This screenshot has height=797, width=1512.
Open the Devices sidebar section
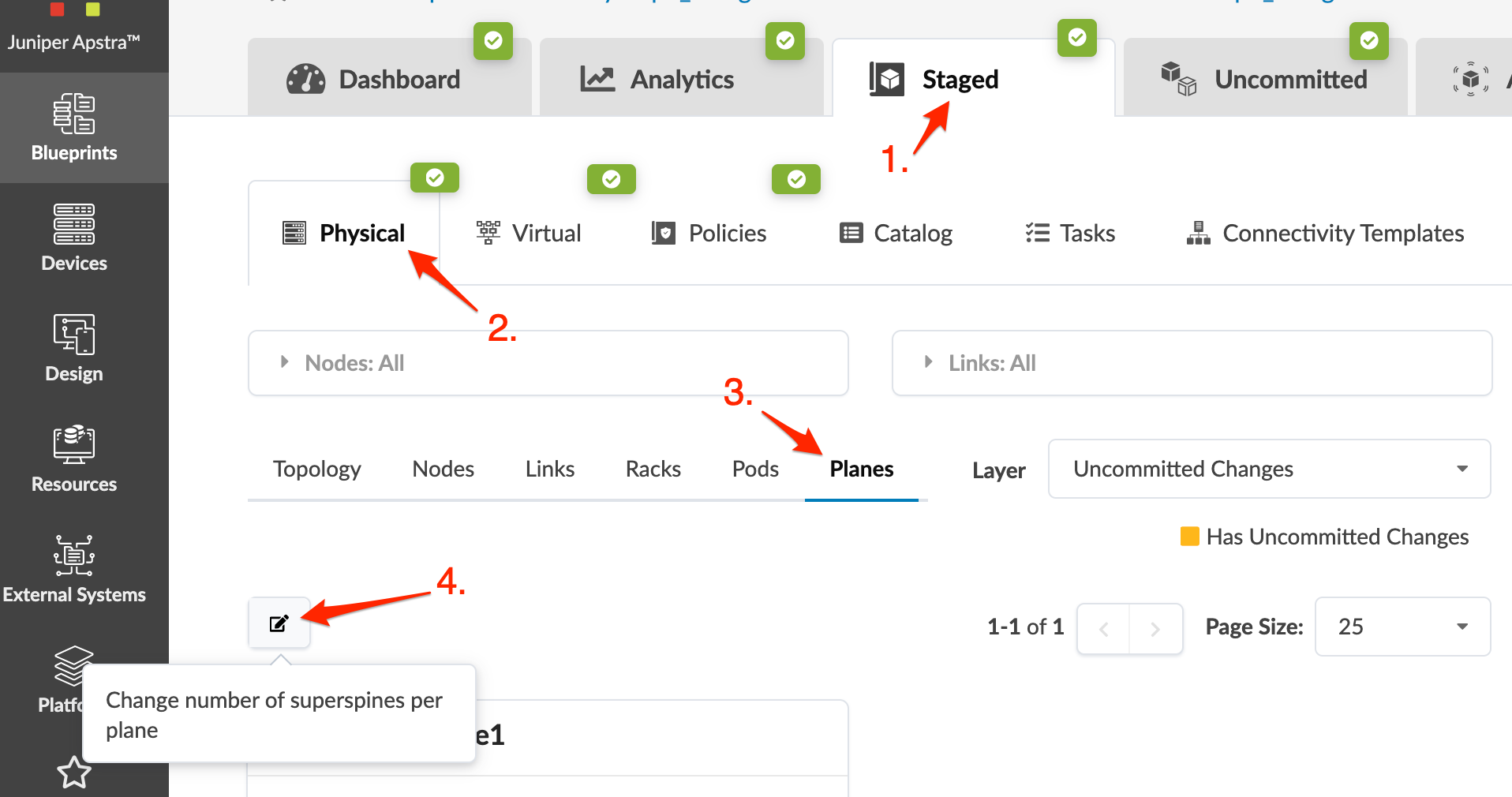74,238
